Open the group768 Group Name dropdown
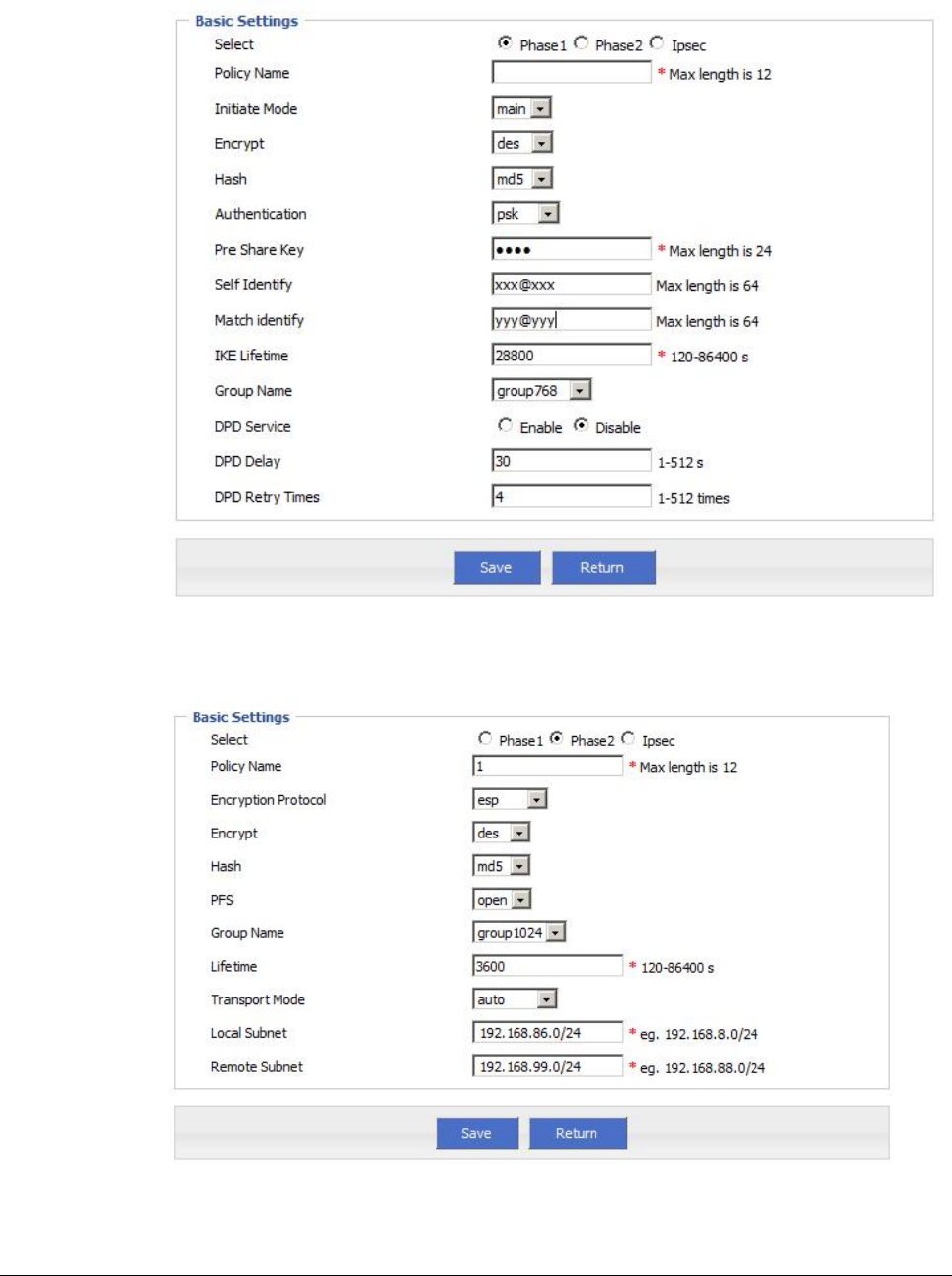 541,390
